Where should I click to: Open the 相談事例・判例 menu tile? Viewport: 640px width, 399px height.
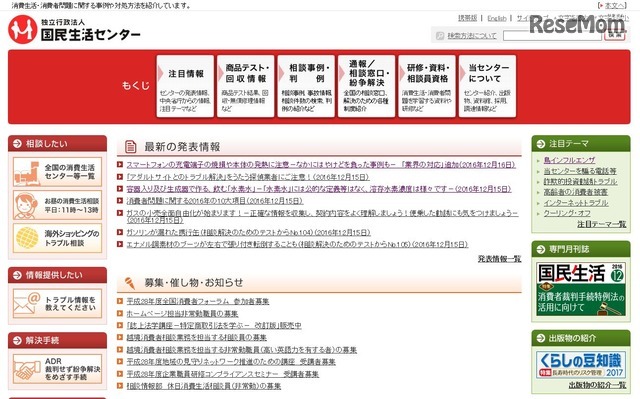306,86
